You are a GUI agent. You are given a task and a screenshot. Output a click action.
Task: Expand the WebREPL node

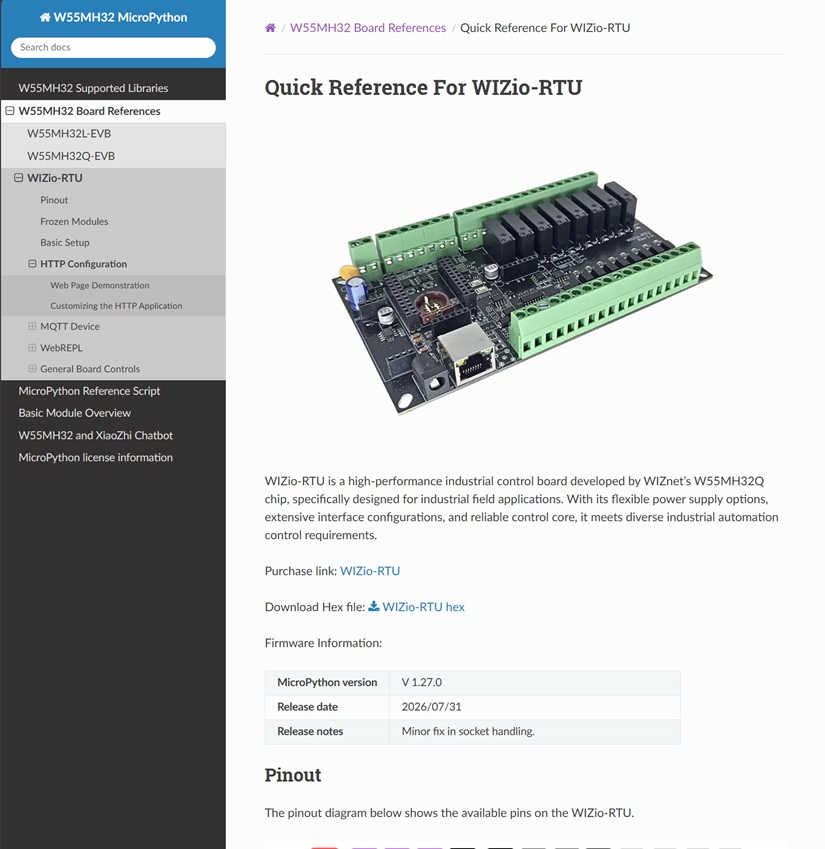pyautogui.click(x=32, y=347)
